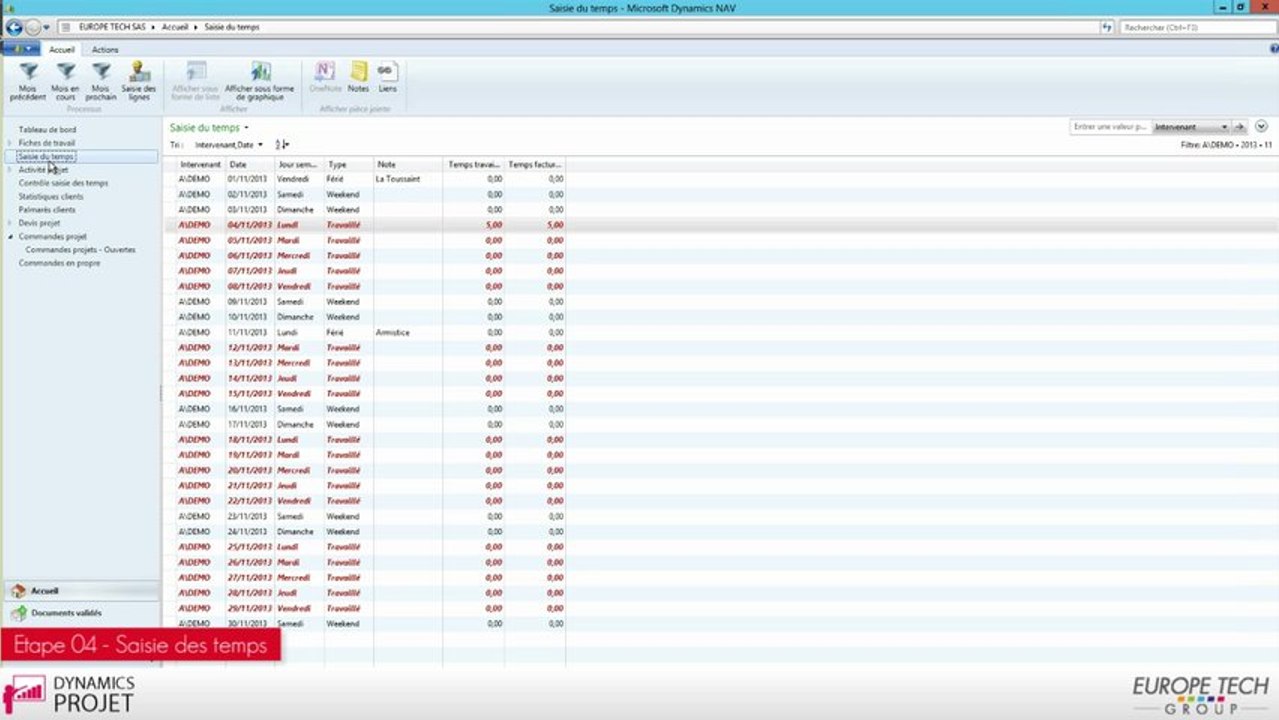Open the Tri Intervenant,Date dropdown
The width and height of the screenshot is (1279, 720).
(260, 145)
